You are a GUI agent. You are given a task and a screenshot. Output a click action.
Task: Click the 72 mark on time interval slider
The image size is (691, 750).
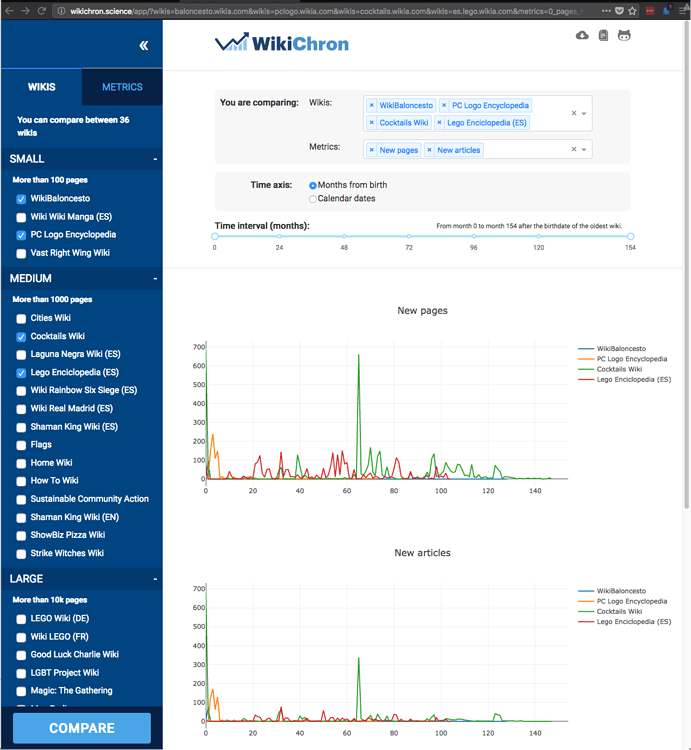[409, 236]
